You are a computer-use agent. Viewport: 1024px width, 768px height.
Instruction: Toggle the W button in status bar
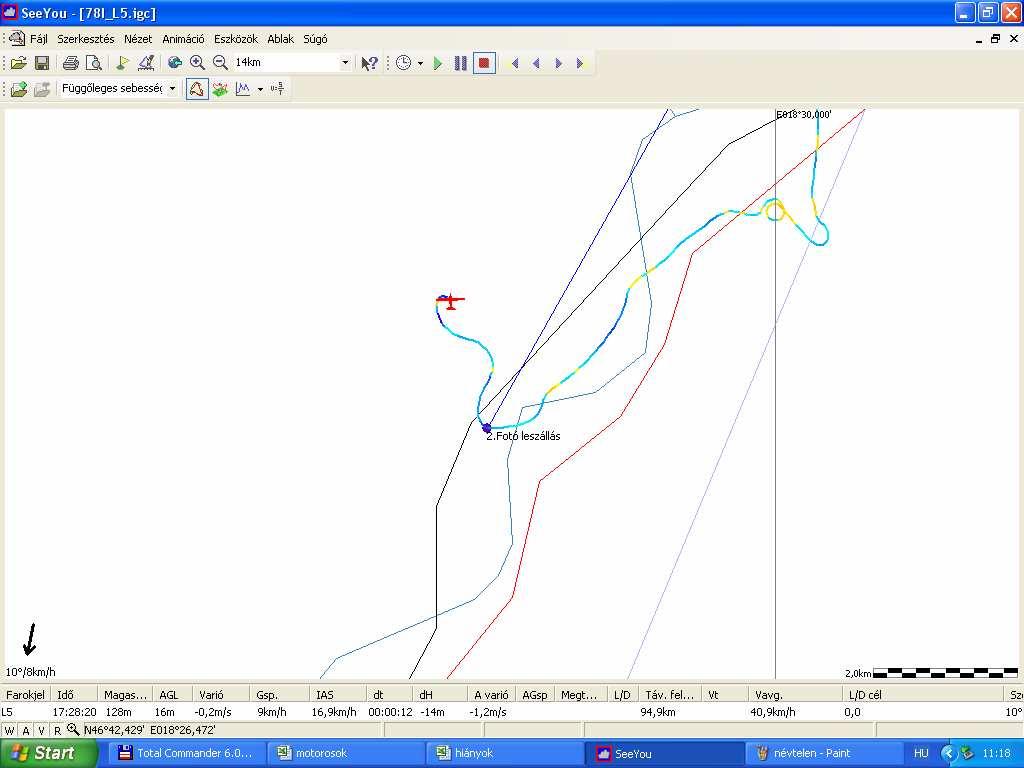pos(9,731)
